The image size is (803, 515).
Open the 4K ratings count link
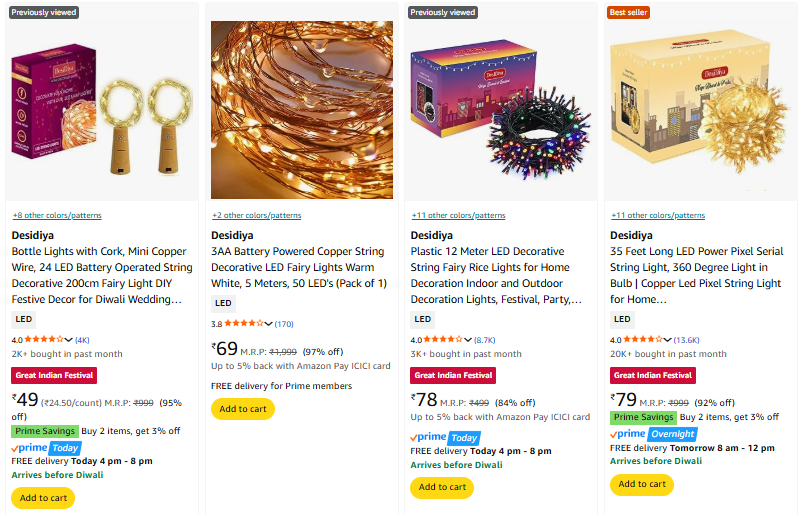[x=82, y=340]
